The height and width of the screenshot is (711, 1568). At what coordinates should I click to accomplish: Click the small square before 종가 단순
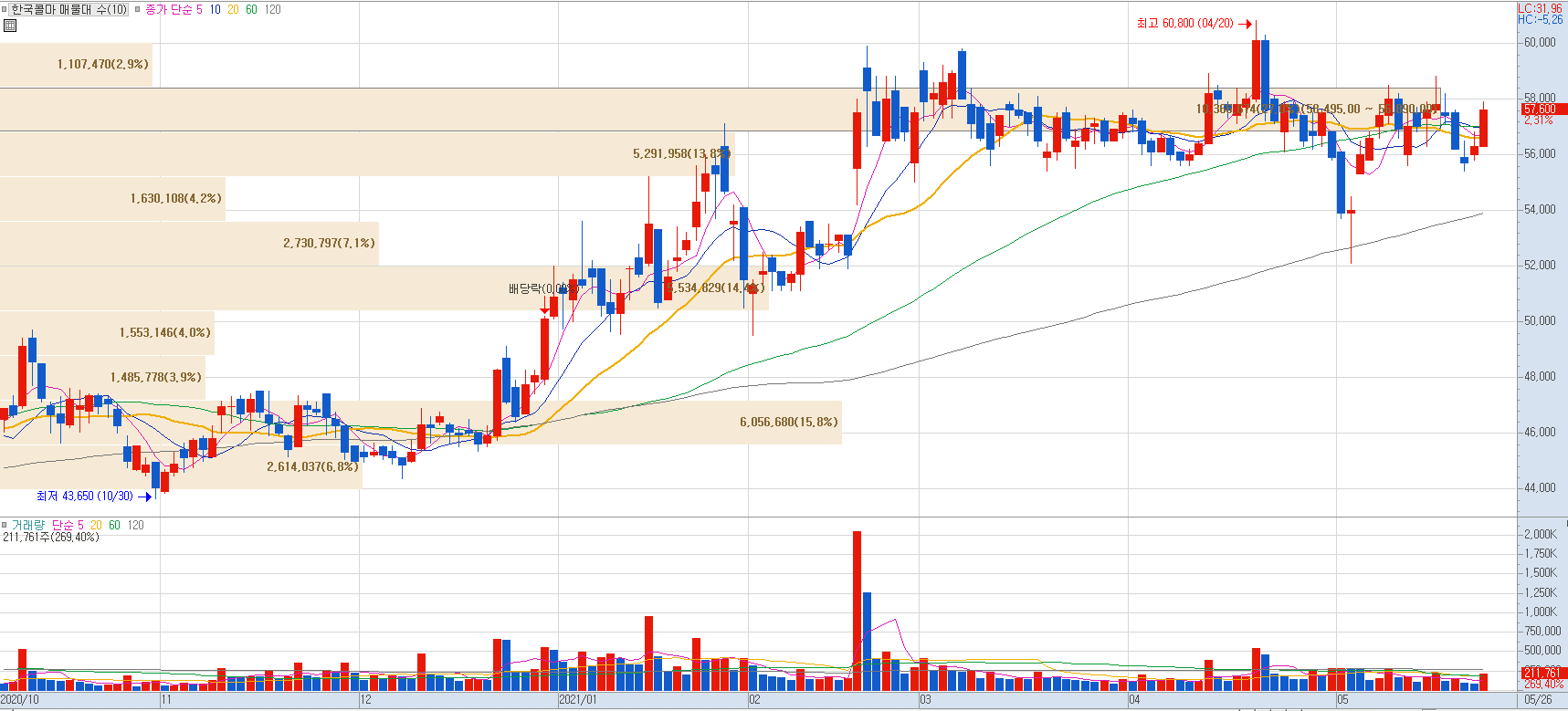[138, 9]
